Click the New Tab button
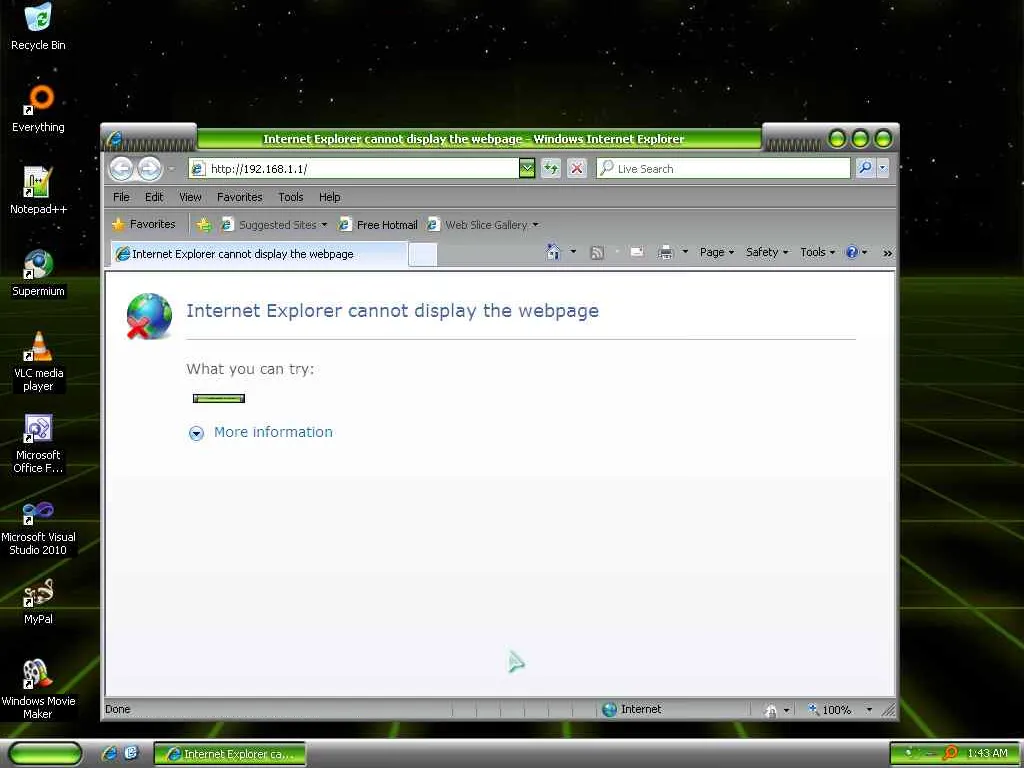Viewport: 1024px width, 768px height. click(x=423, y=255)
